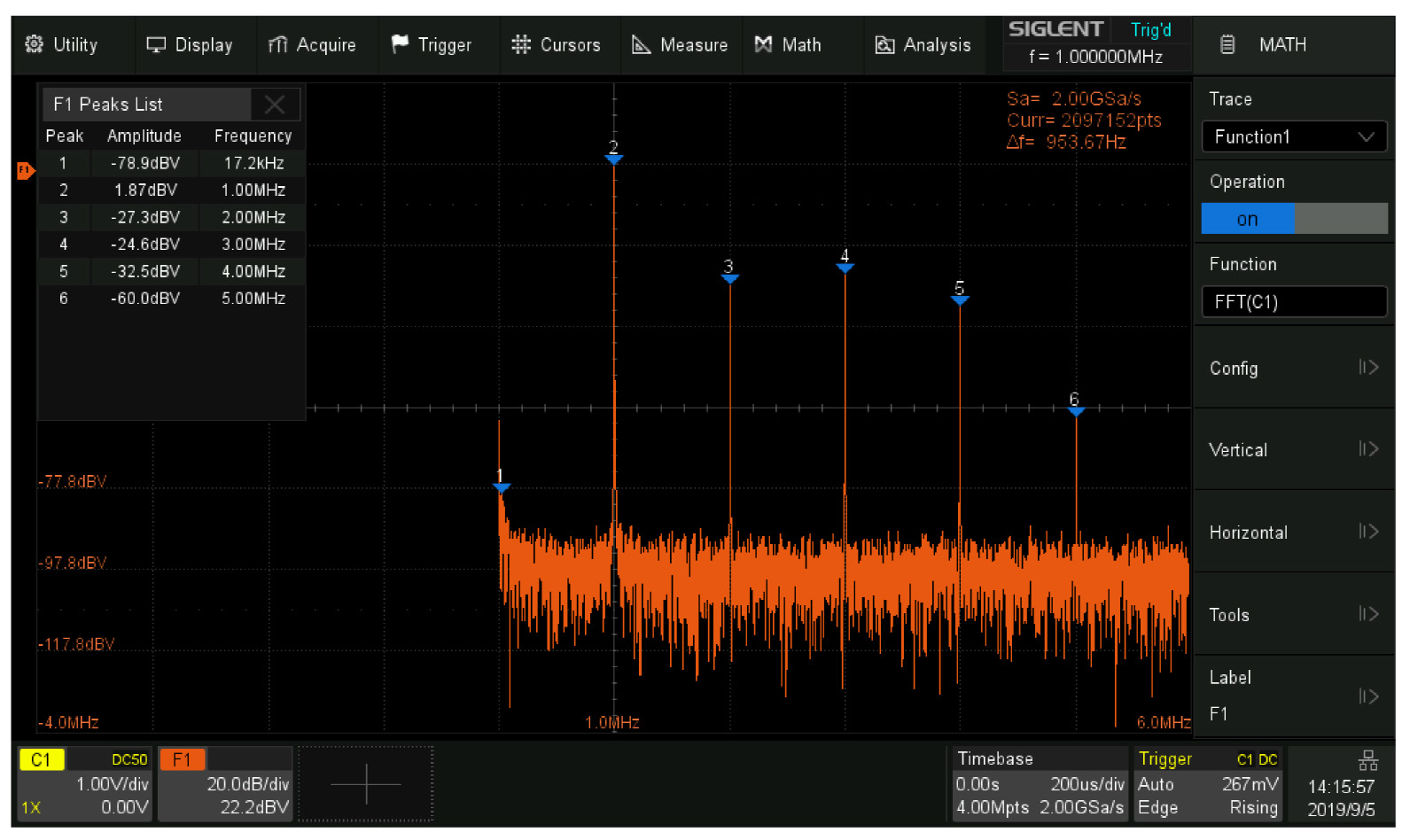The width and height of the screenshot is (1410, 840).
Task: Select the F1 math channel box
Action: (225, 784)
